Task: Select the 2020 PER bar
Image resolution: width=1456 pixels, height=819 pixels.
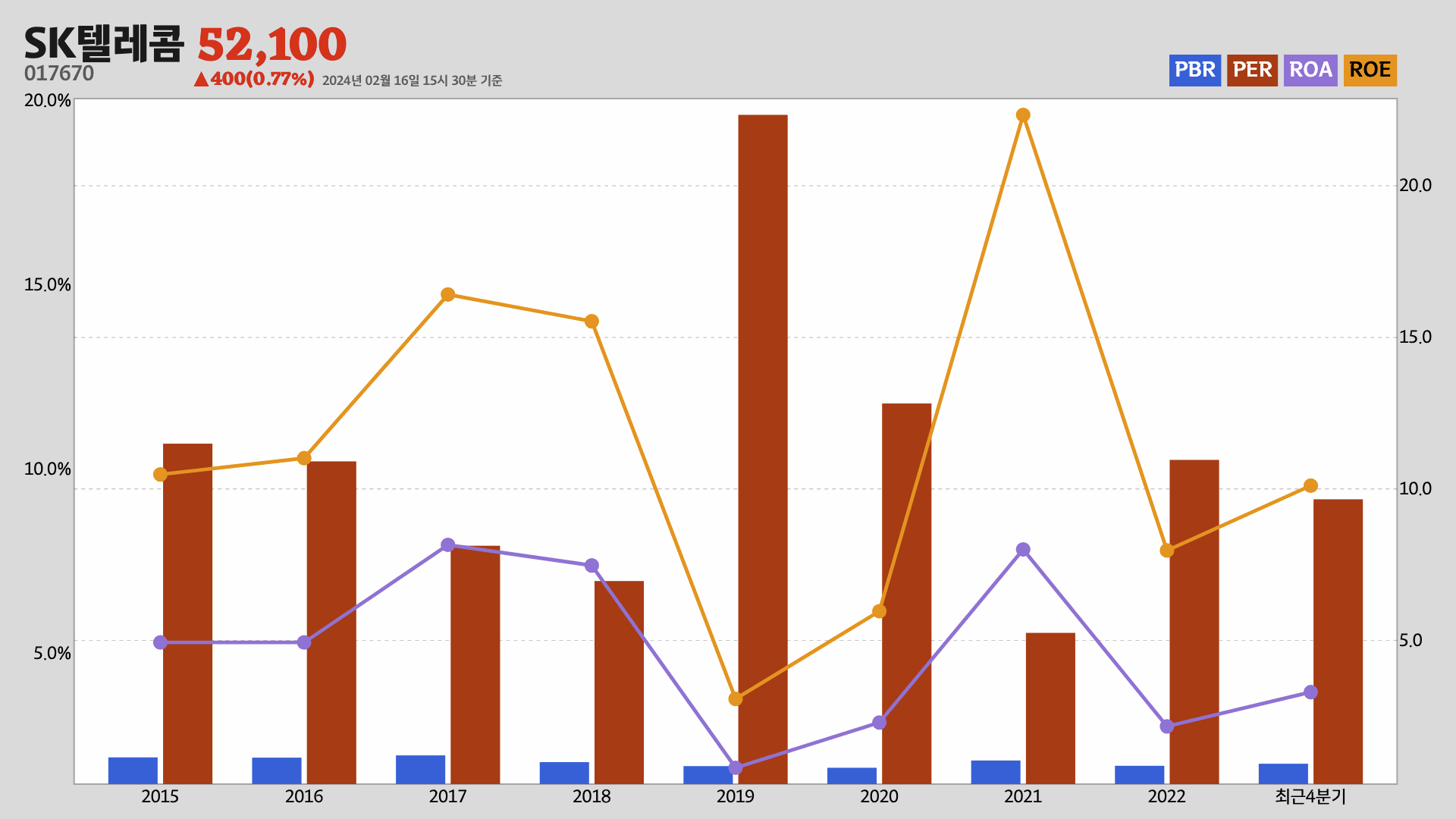Action: [906, 594]
